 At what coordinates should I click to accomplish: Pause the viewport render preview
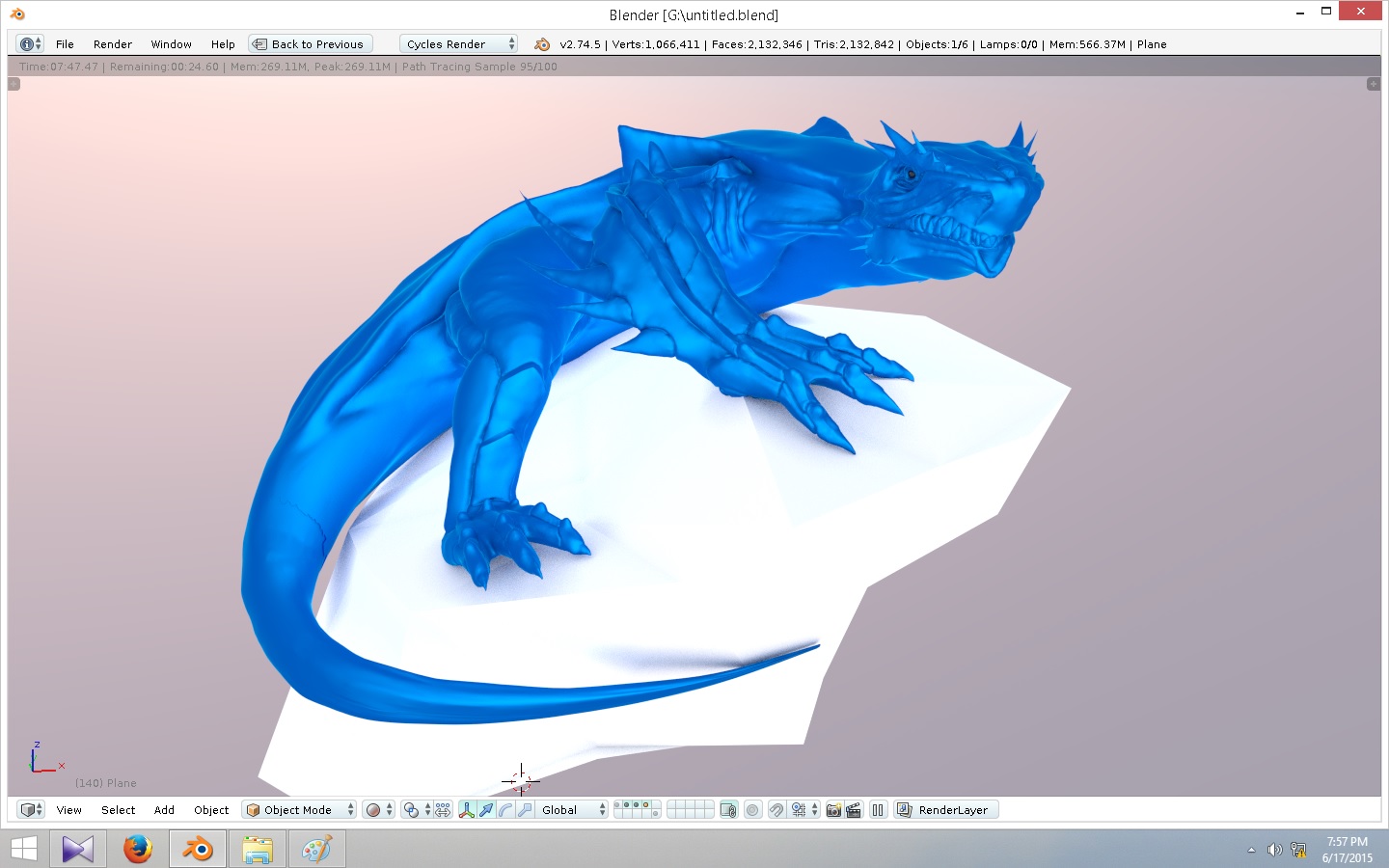coord(877,810)
